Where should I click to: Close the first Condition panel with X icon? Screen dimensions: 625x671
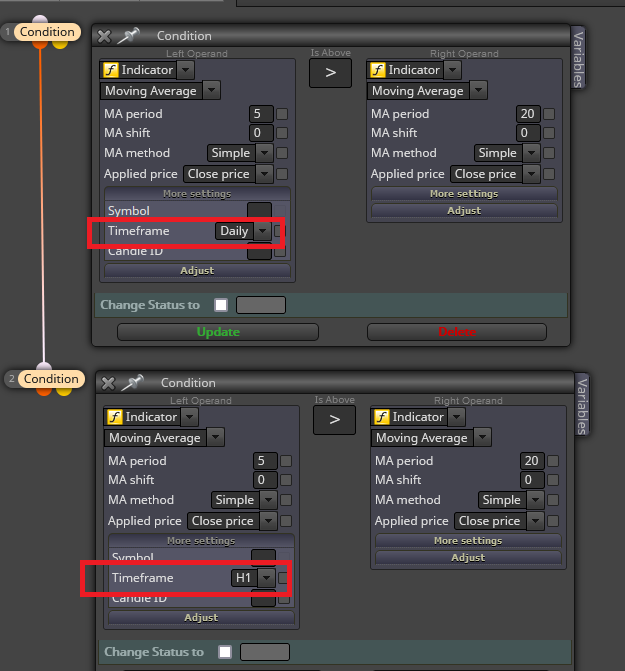(x=104, y=36)
